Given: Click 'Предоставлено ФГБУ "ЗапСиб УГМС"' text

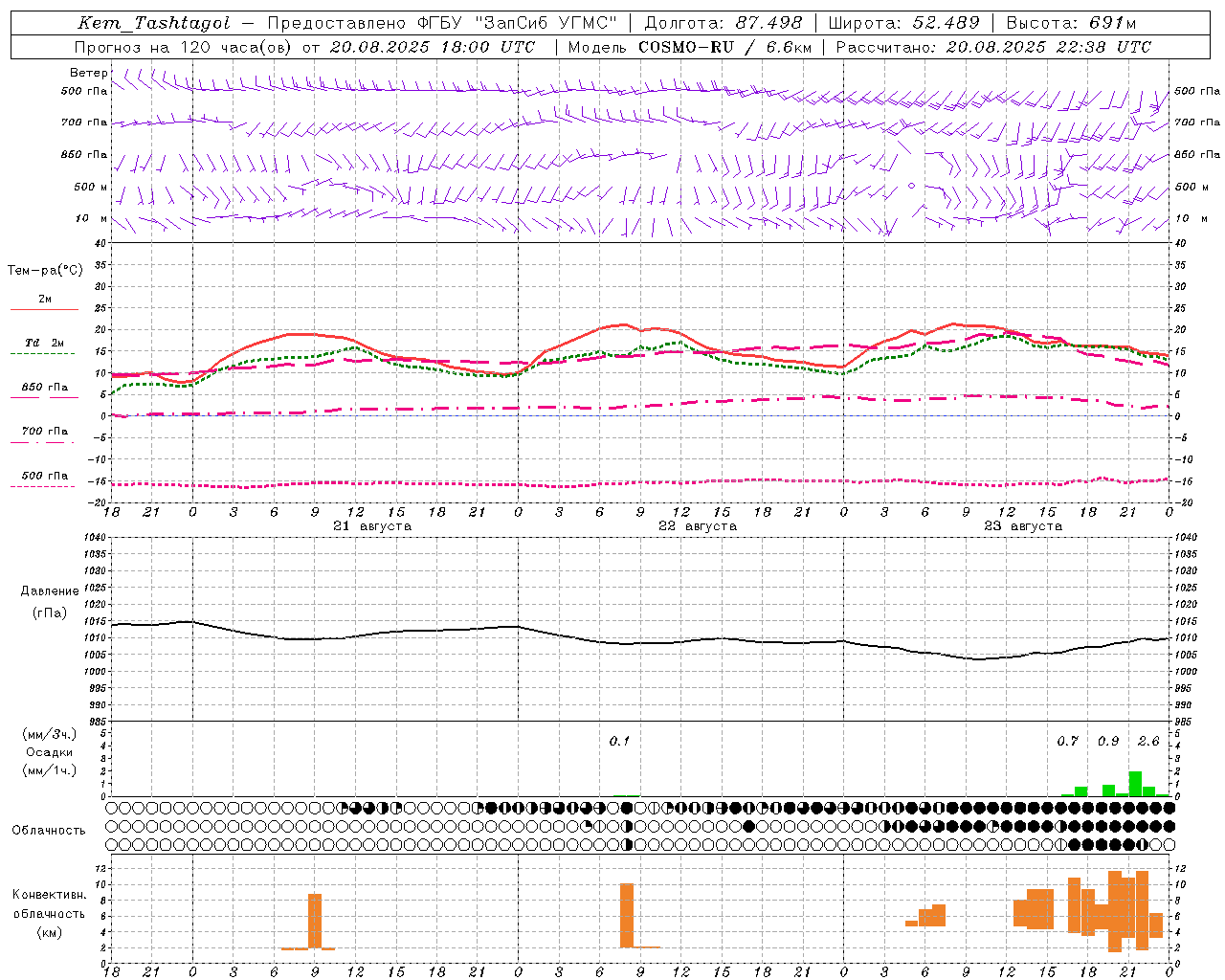Looking at the screenshot, I should pyautogui.click(x=442, y=23).
